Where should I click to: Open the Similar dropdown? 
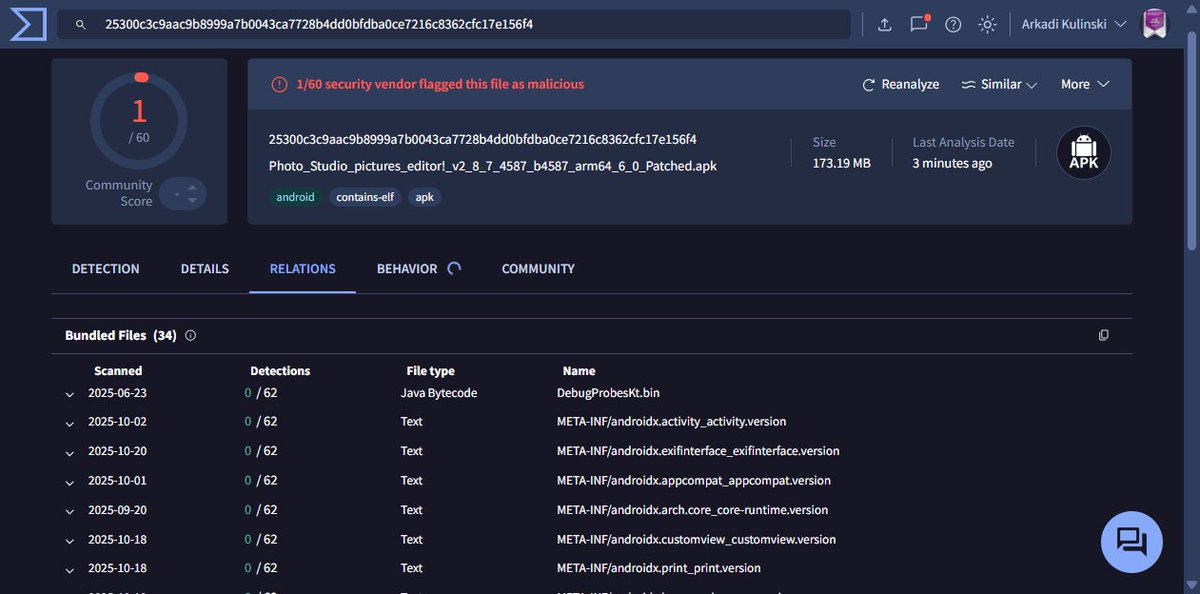pos(999,84)
